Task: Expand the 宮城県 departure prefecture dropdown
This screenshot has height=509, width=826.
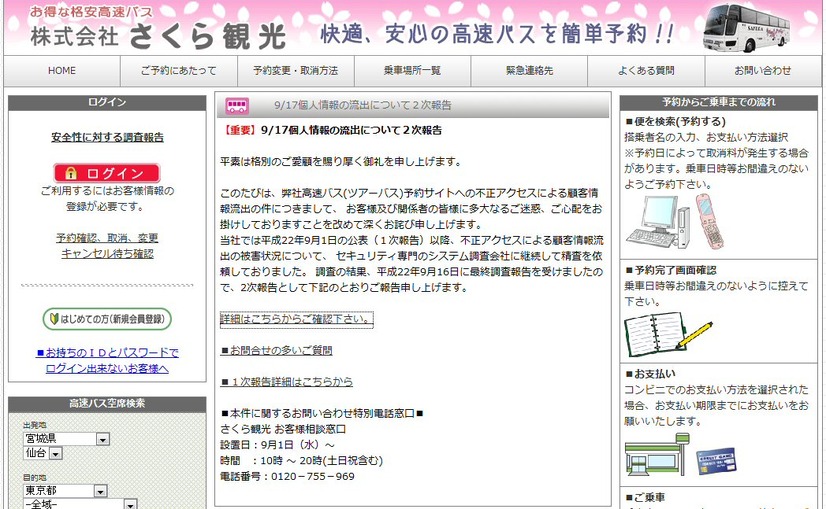Action: (x=103, y=439)
